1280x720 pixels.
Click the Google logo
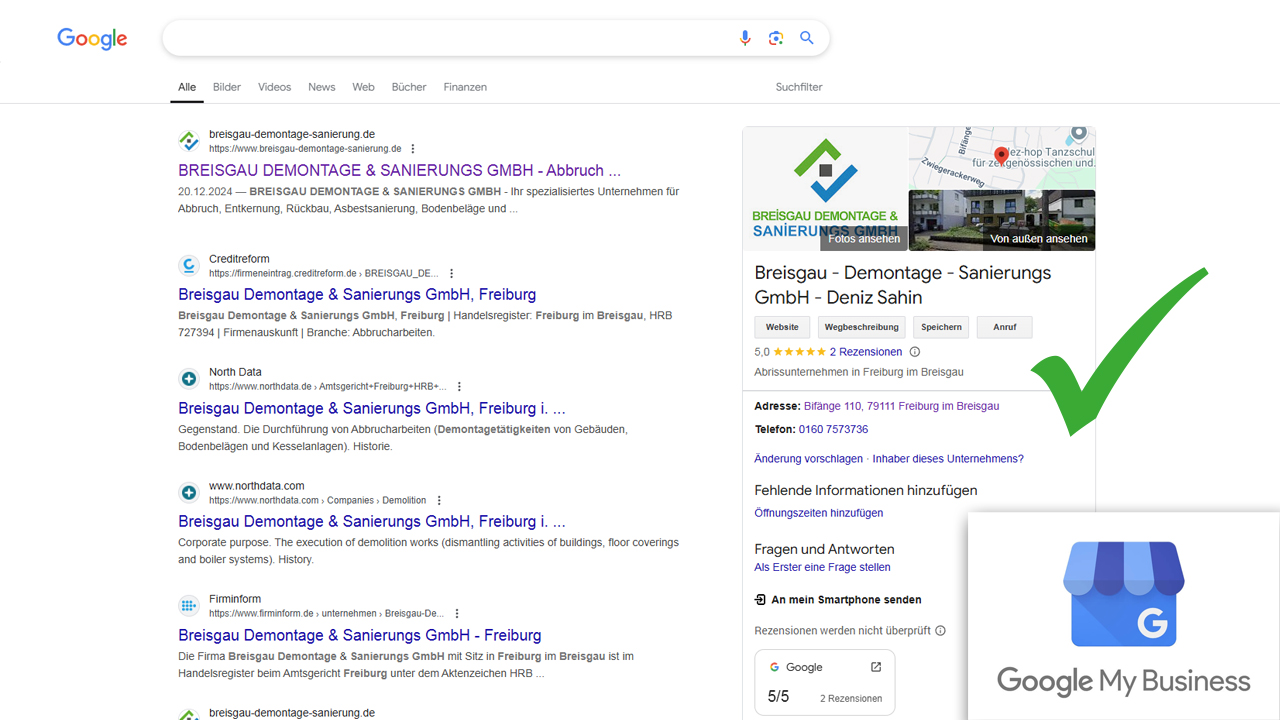(92, 39)
